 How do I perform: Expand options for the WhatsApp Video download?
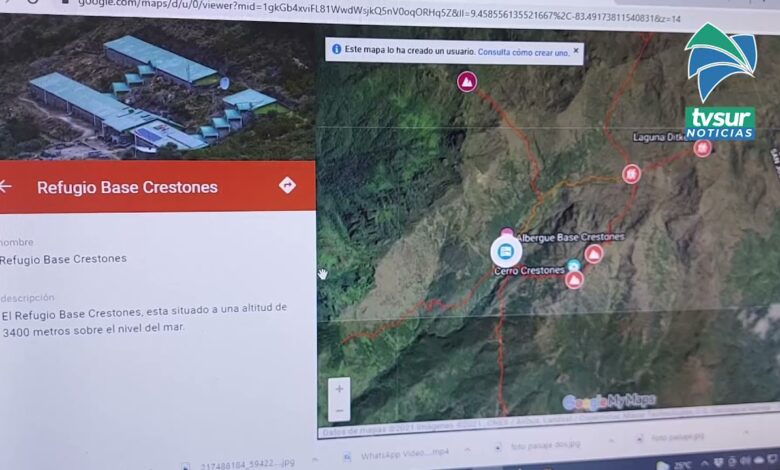point(468,450)
